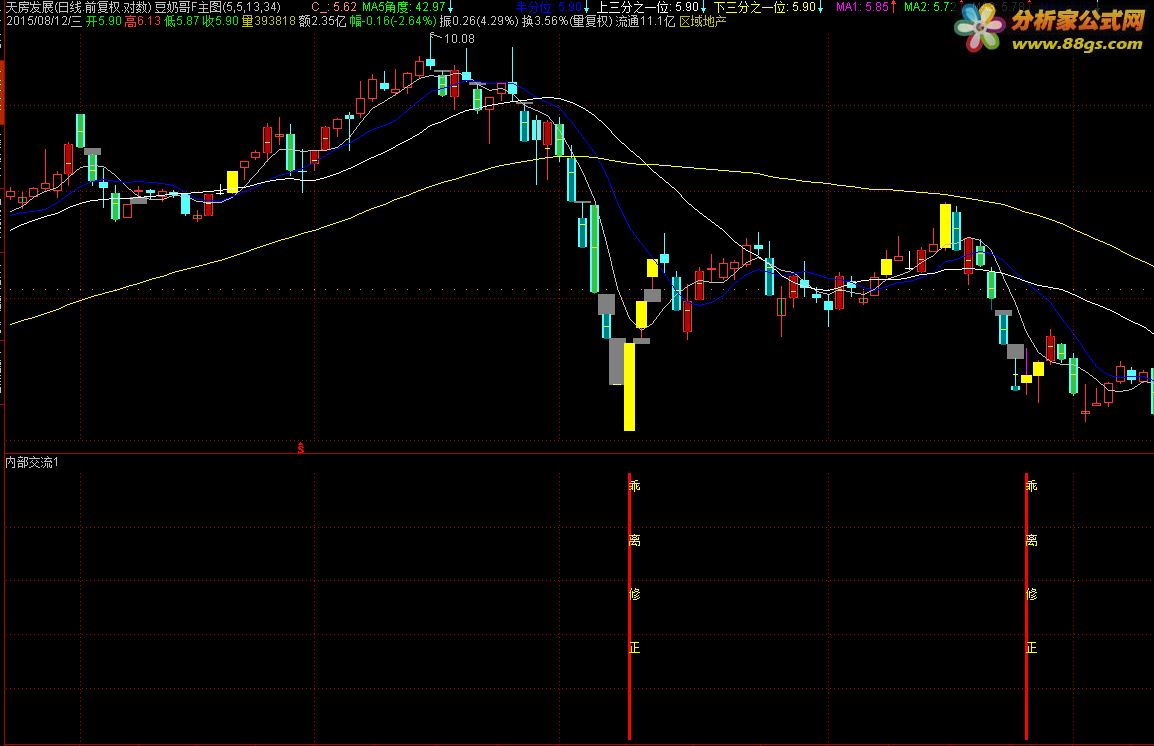The height and width of the screenshot is (746, 1154).
Task: Click the change value 幅-0.16(-2.64%)
Action: tap(392, 21)
